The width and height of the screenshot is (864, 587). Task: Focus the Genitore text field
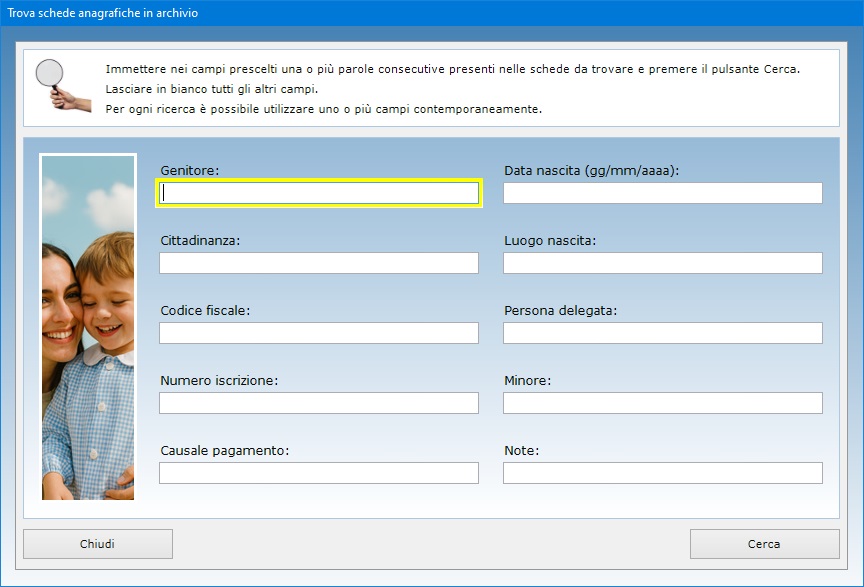pos(319,193)
